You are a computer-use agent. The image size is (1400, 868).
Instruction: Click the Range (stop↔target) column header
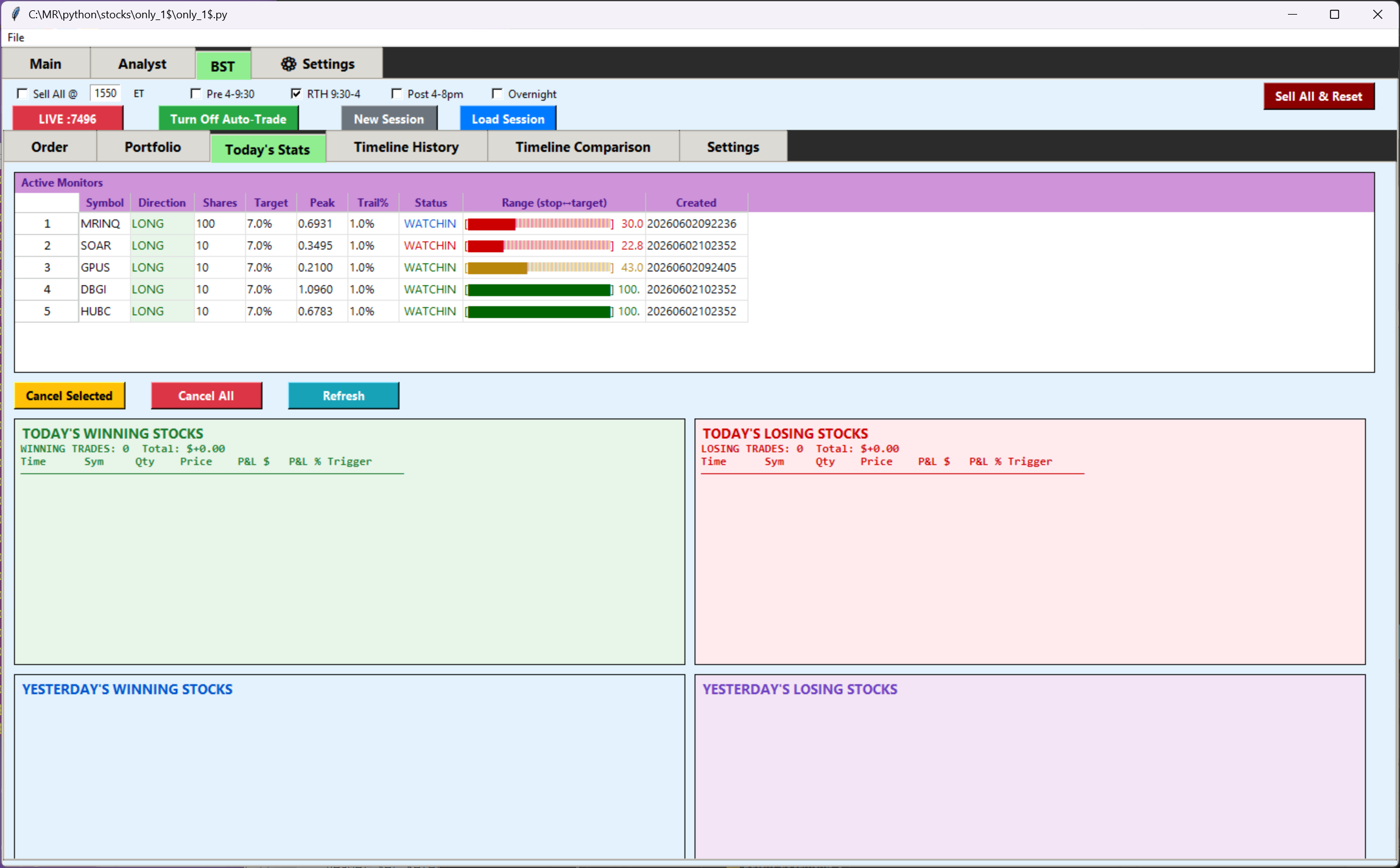pos(554,203)
